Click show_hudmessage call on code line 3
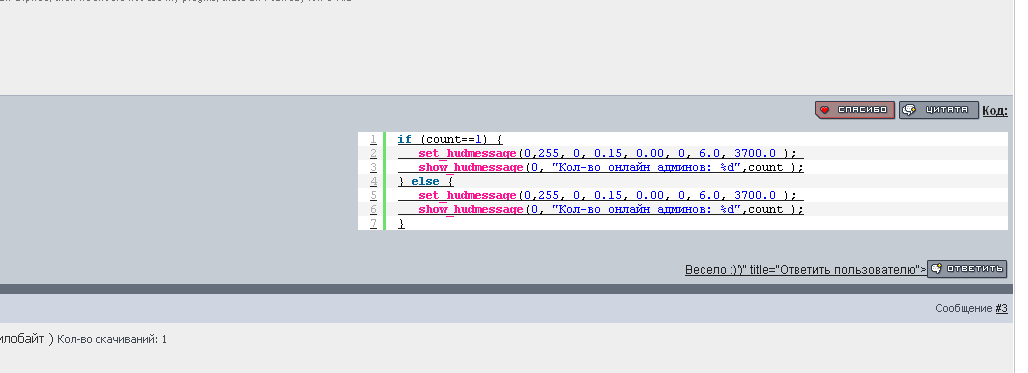The height and width of the screenshot is (373, 1028). point(471,167)
